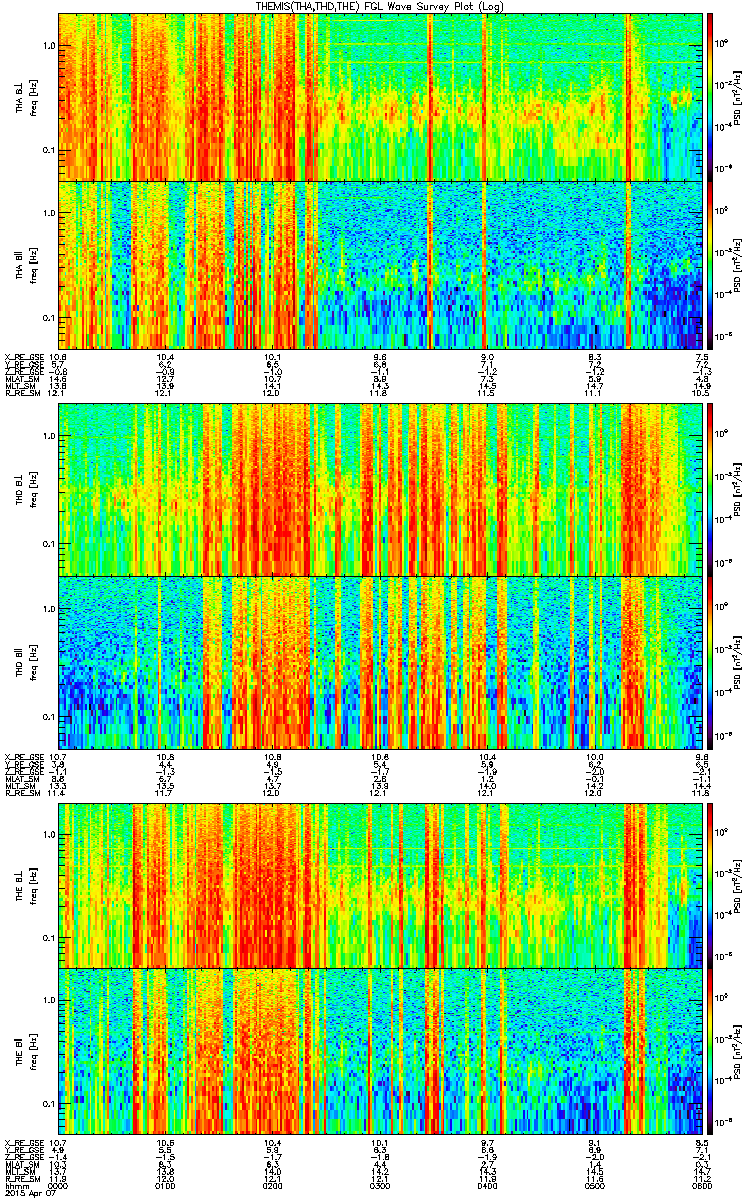
Task: Click the THA B-perpendicular y-axis label
Action: 25,97
